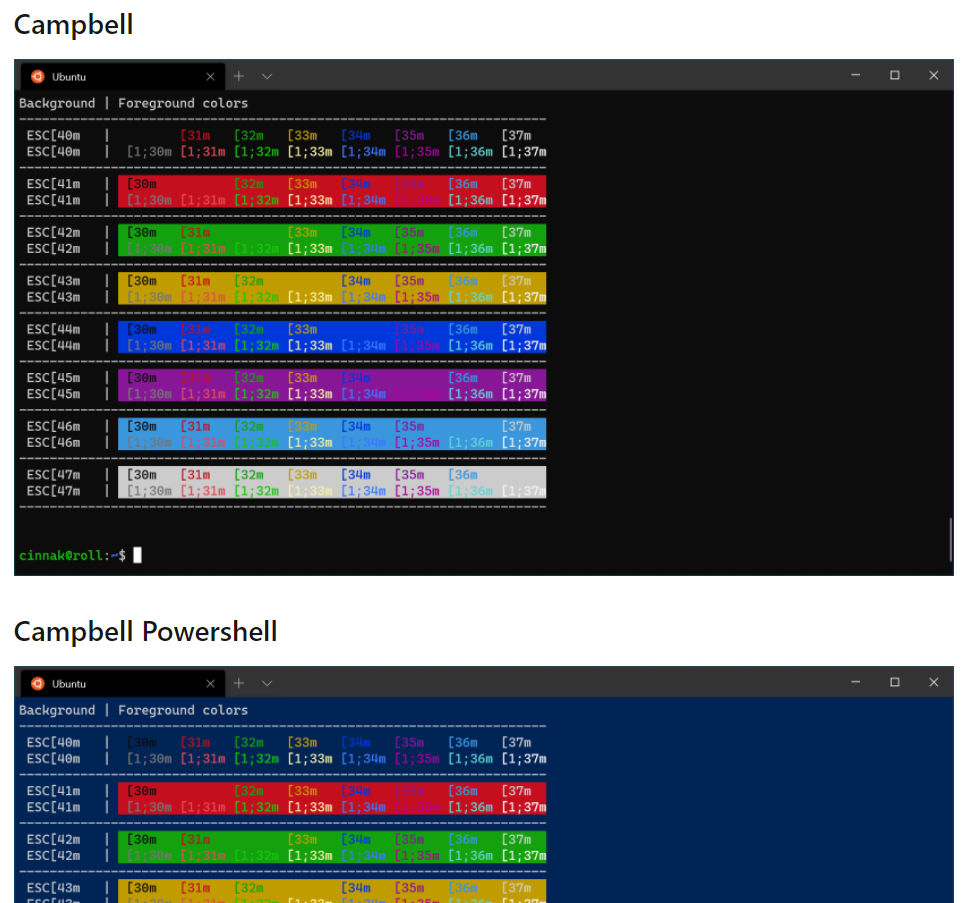Select the Ubuntu tab in the Campbell terminal
This screenshot has height=903, width=971.
[x=123, y=77]
